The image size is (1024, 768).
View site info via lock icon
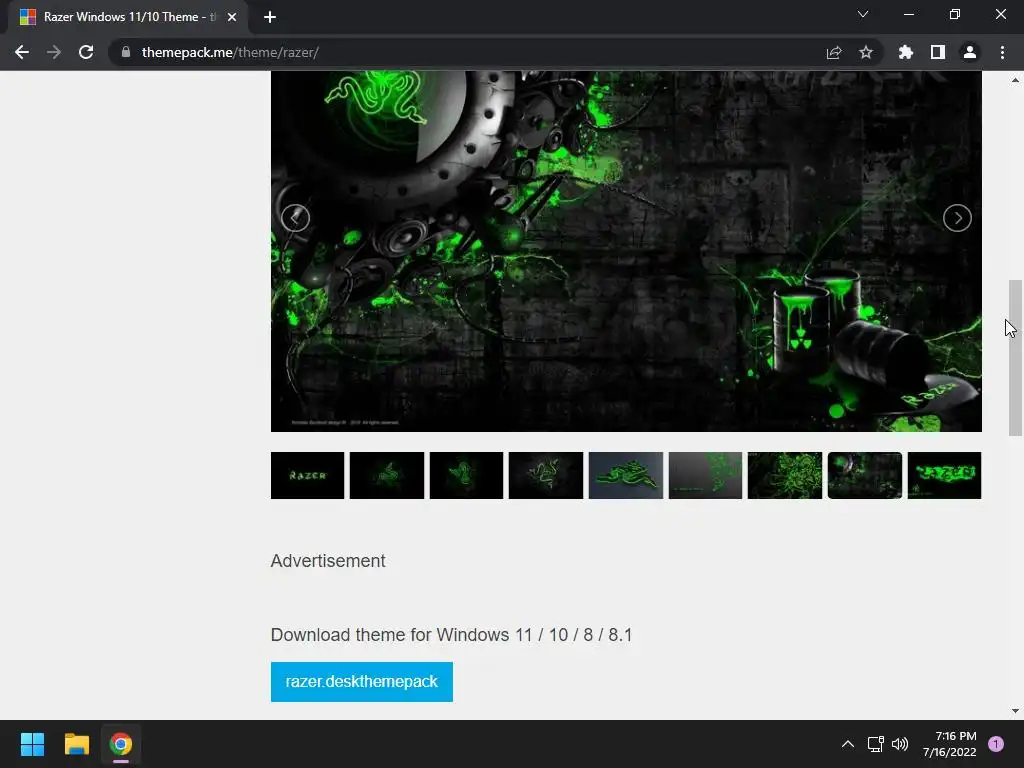click(x=126, y=52)
